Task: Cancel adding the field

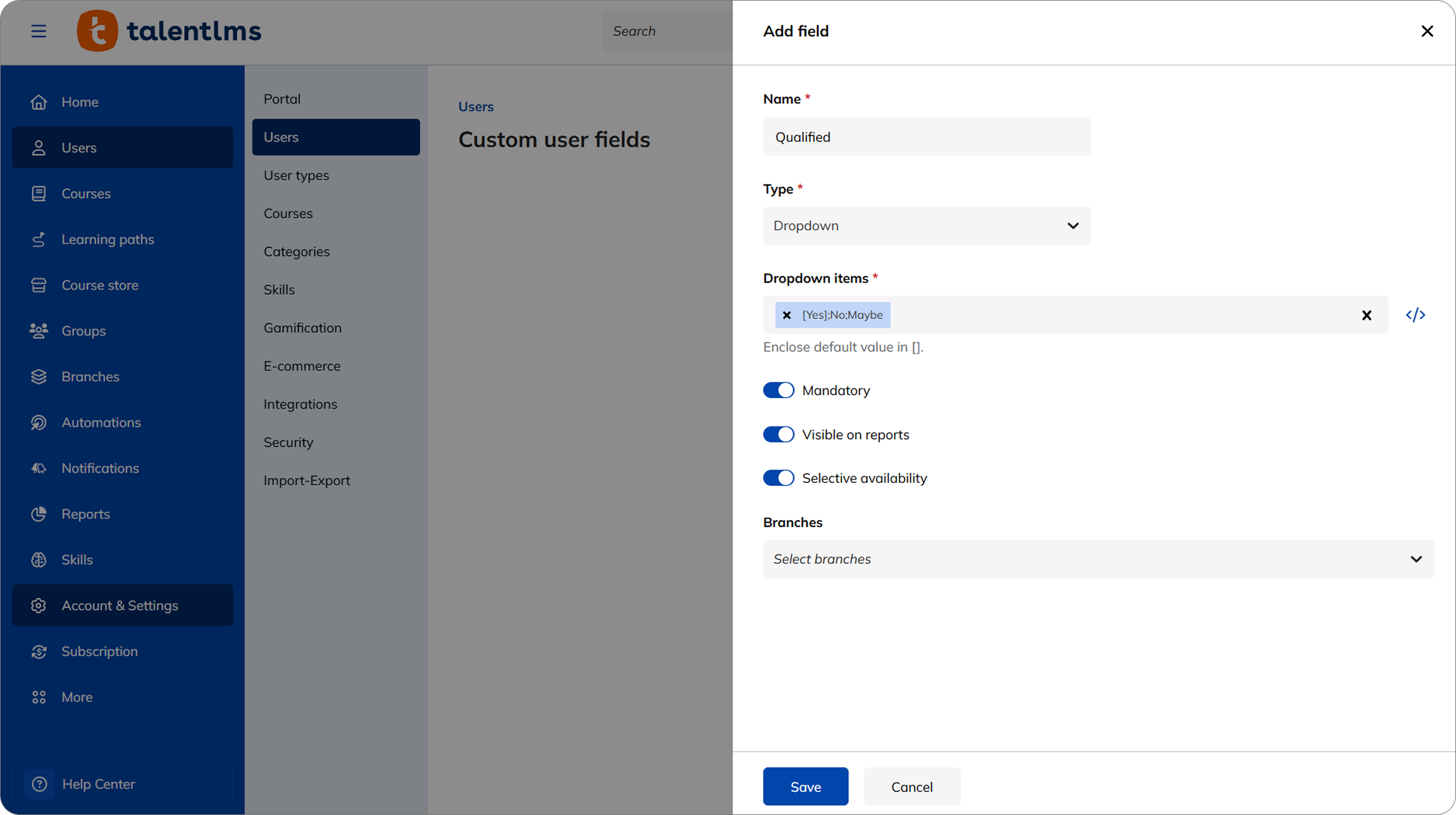Action: [x=911, y=787]
